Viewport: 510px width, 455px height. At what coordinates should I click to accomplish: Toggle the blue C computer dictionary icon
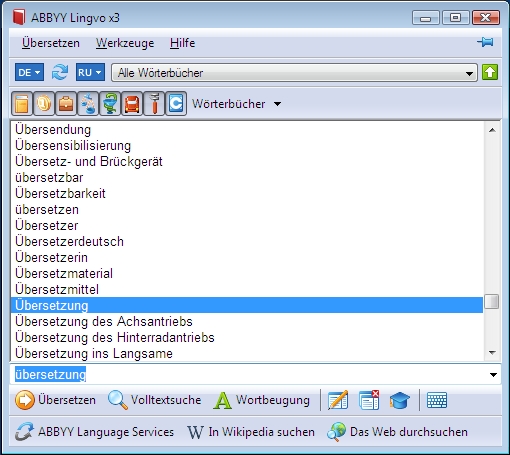[176, 104]
